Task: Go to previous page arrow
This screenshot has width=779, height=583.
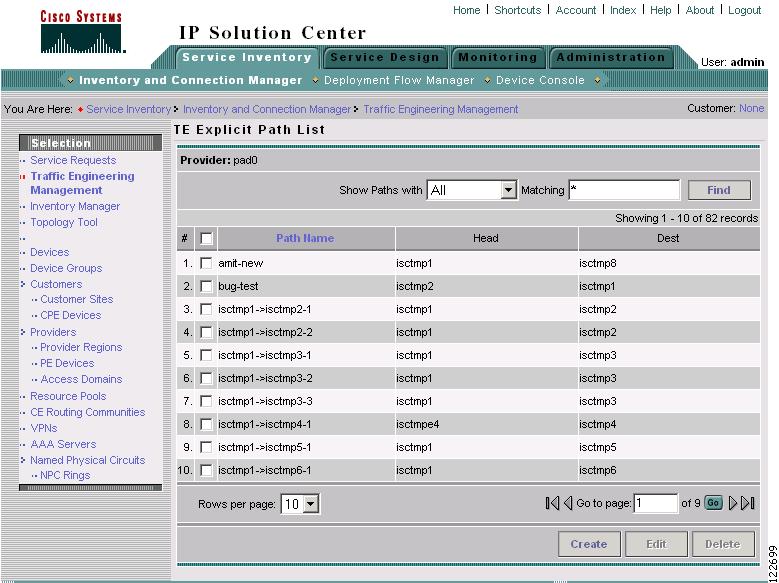Action: tap(568, 503)
